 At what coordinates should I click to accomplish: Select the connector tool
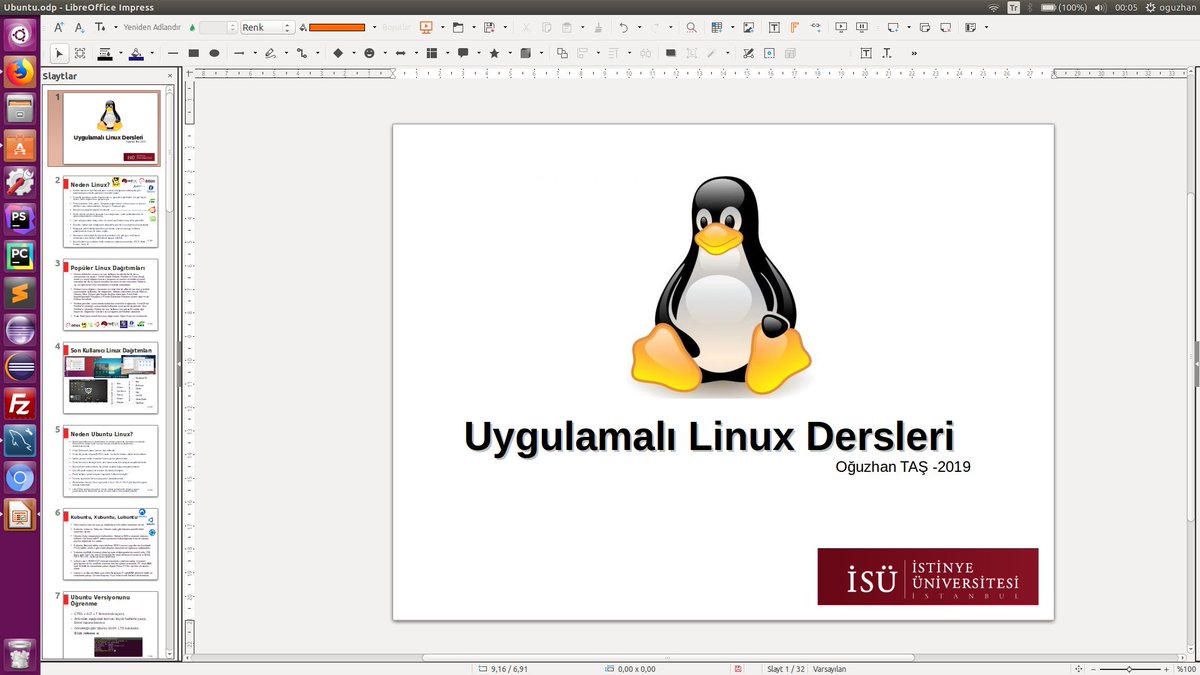point(301,53)
